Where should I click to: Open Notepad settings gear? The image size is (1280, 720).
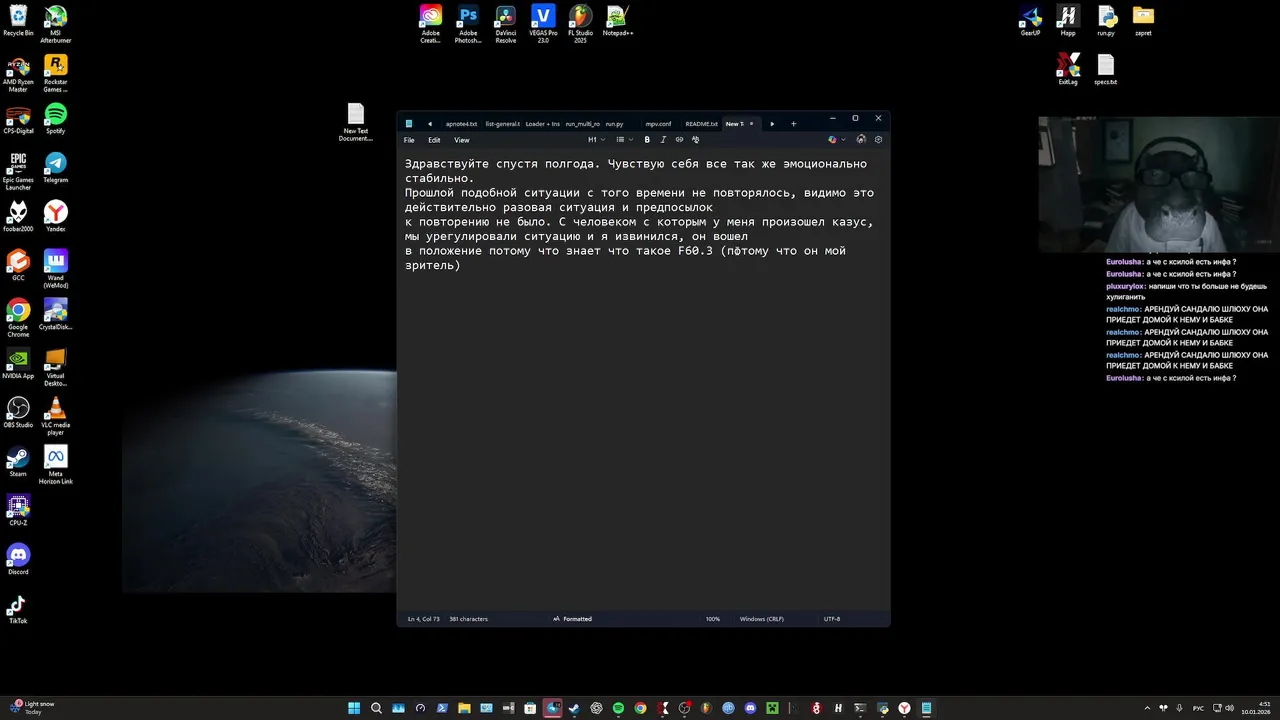point(878,140)
